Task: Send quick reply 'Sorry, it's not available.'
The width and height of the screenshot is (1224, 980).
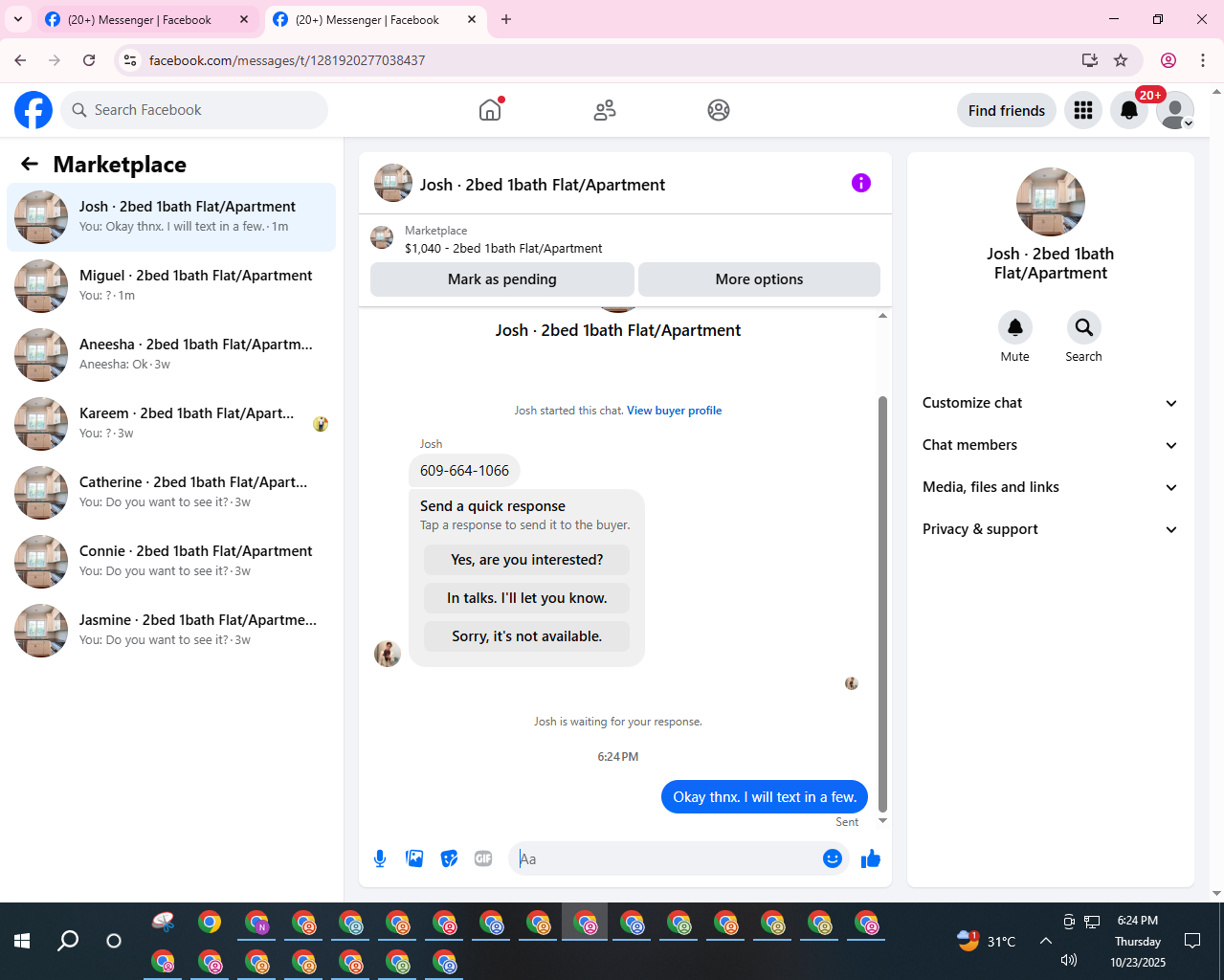Action: click(527, 636)
